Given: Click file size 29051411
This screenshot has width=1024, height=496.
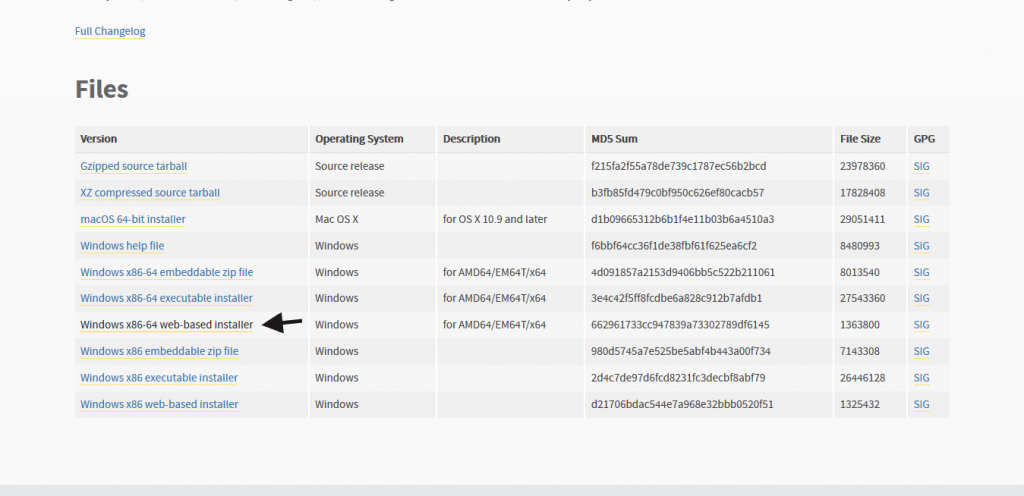Looking at the screenshot, I should tap(863, 219).
